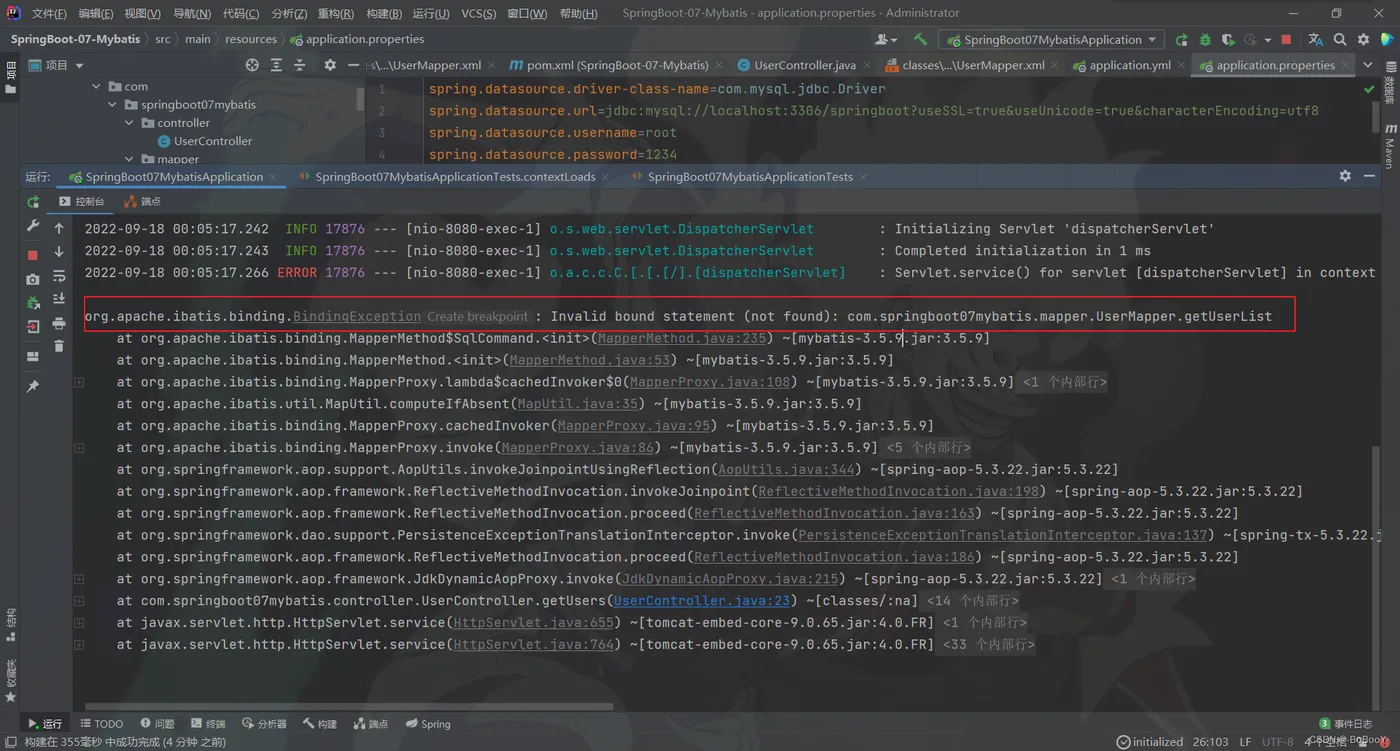Switch to 端点 endpoints tab in run panel
The image size is (1400, 751).
(143, 202)
